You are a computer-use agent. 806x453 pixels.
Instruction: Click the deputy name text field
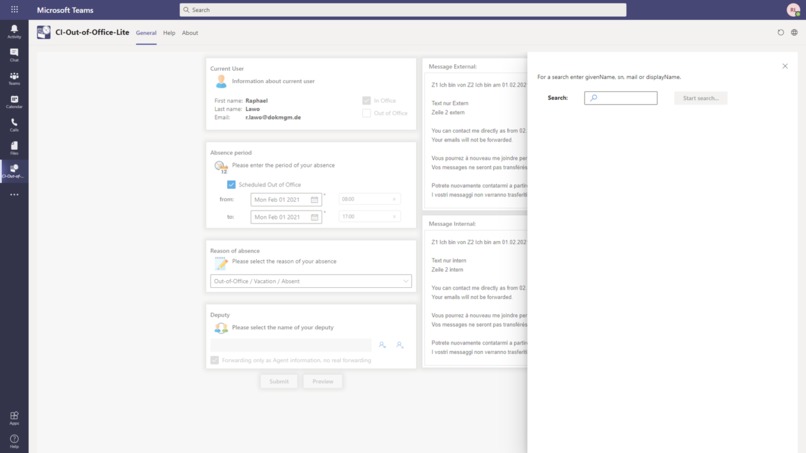[x=291, y=345]
